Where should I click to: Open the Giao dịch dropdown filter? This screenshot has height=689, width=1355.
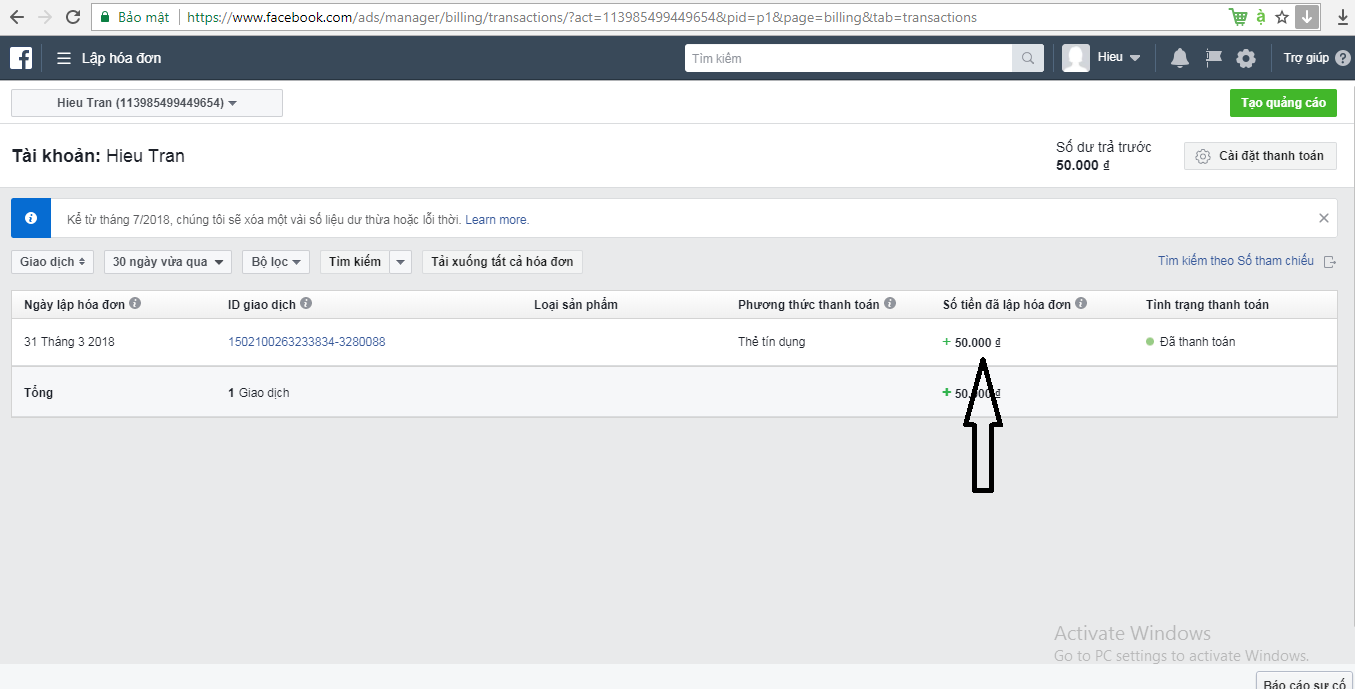click(53, 262)
